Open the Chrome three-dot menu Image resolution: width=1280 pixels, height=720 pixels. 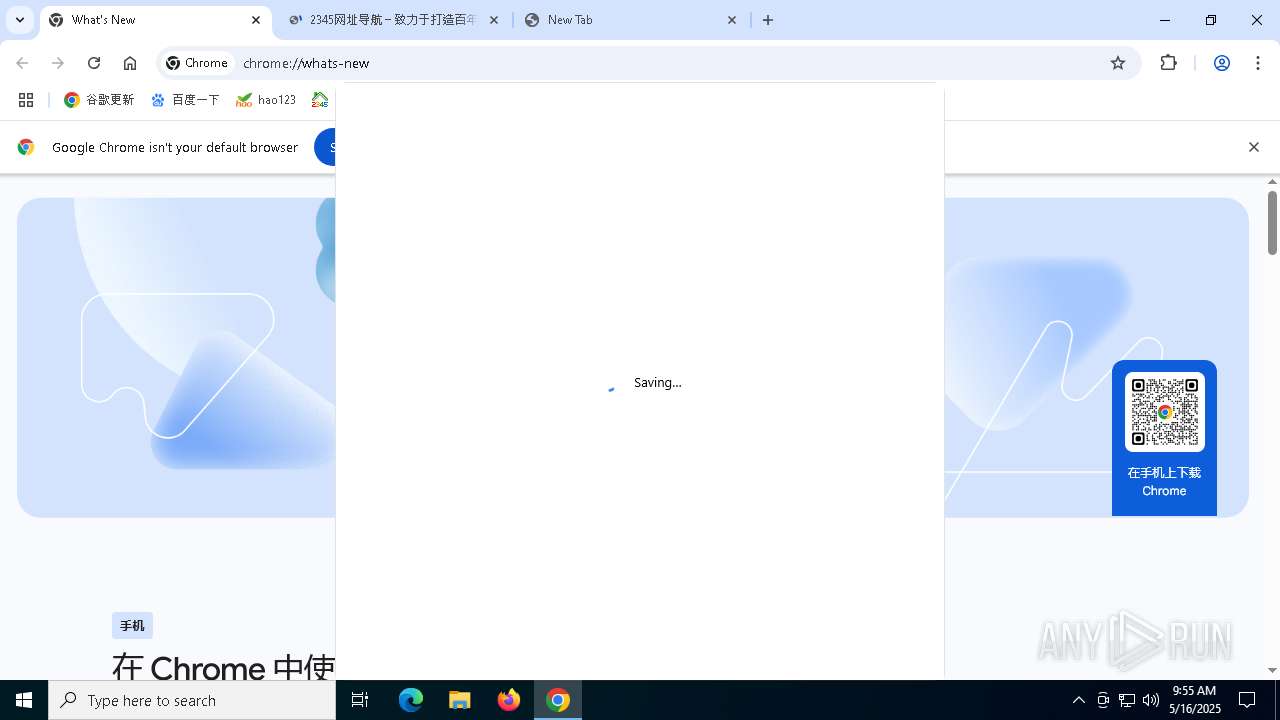1256,63
